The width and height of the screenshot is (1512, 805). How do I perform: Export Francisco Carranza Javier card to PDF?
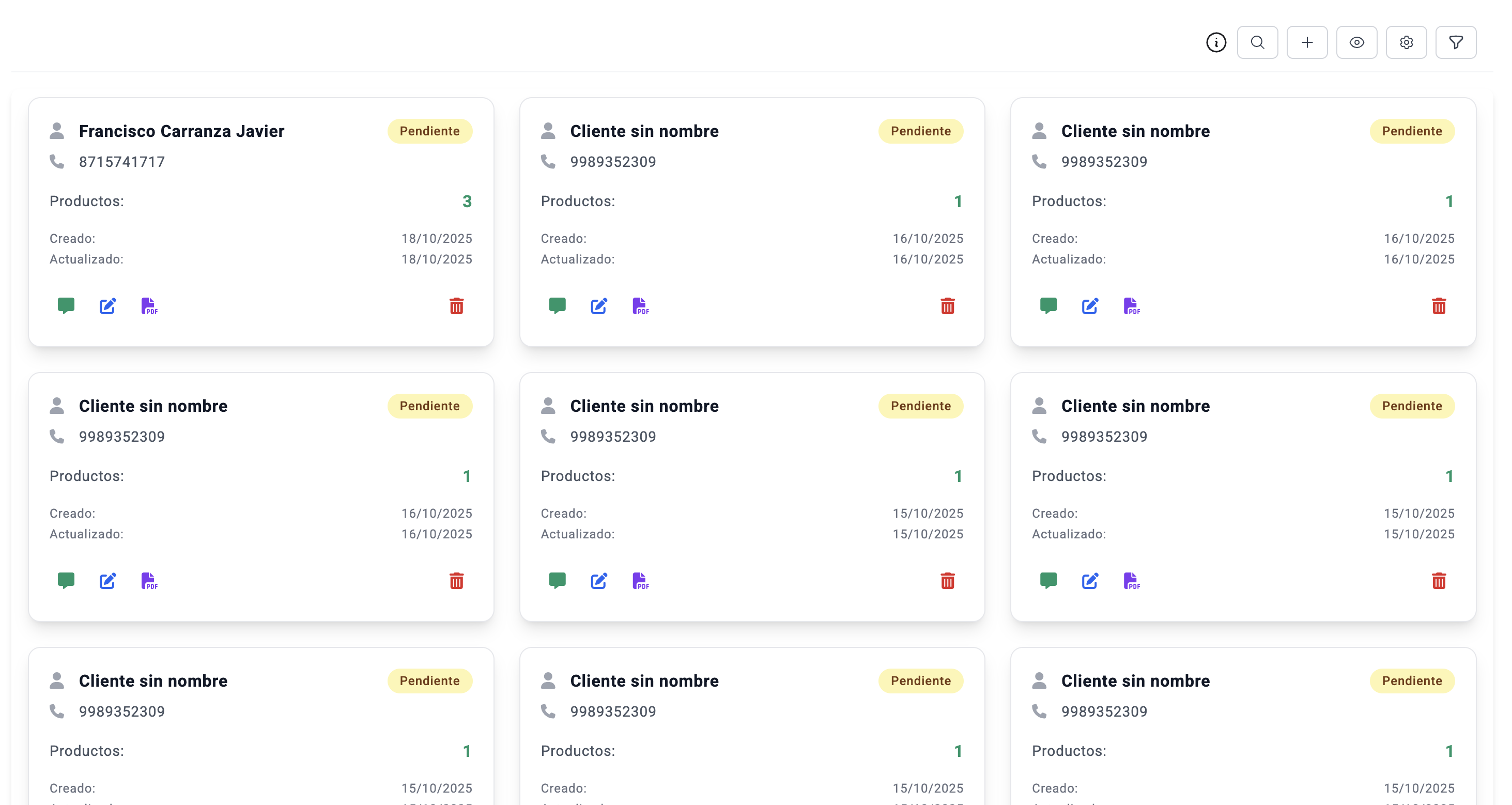pyautogui.click(x=149, y=306)
